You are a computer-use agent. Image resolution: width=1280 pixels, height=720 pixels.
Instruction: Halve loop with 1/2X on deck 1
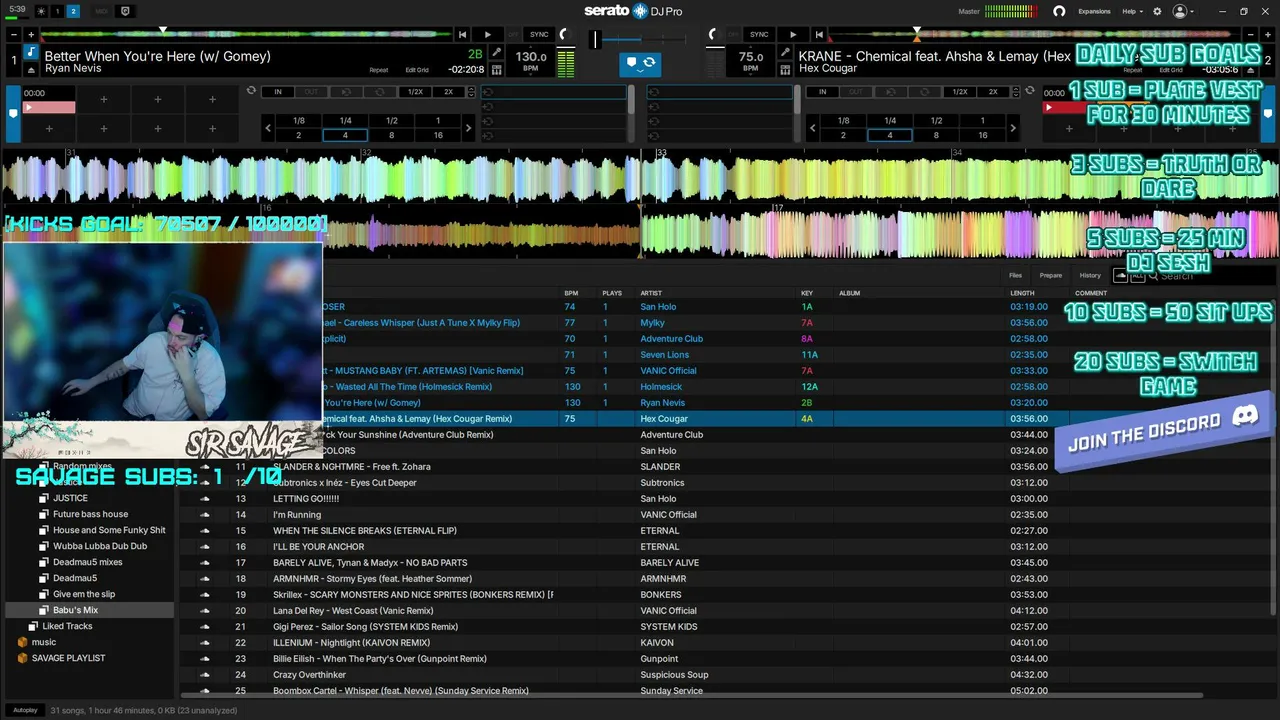pos(415,91)
